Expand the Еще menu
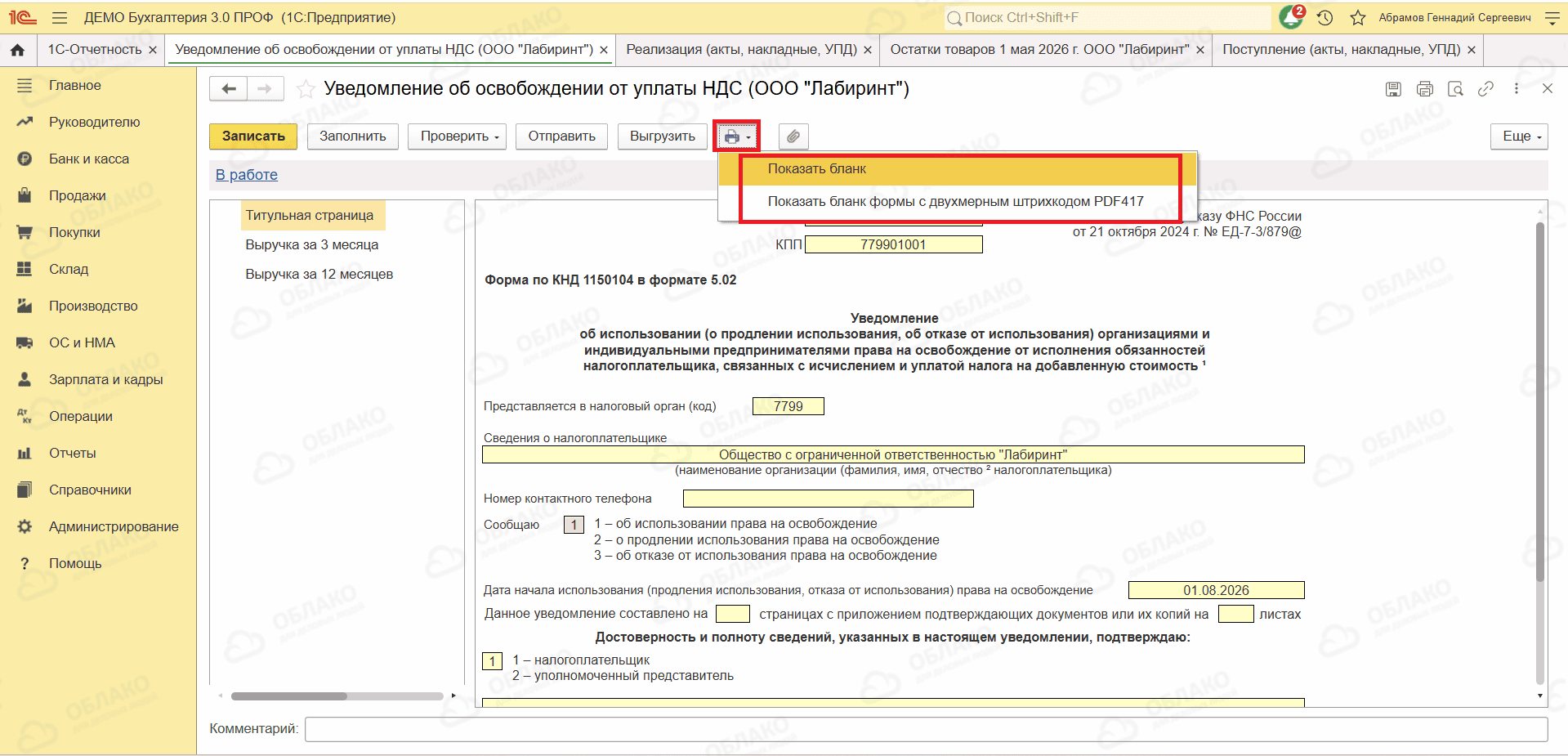The image size is (1568, 756). 1520,136
